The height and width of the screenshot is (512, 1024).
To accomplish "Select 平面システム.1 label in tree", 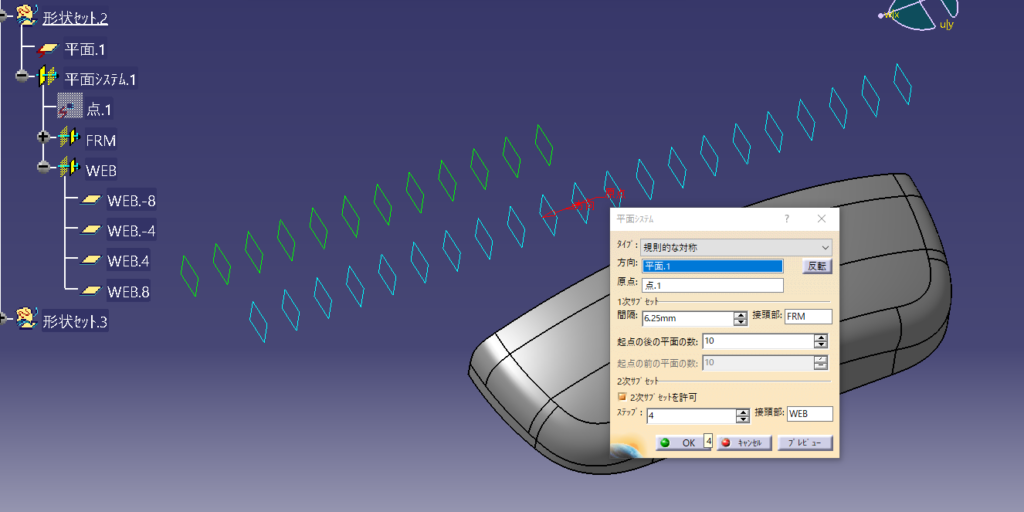I will point(101,80).
